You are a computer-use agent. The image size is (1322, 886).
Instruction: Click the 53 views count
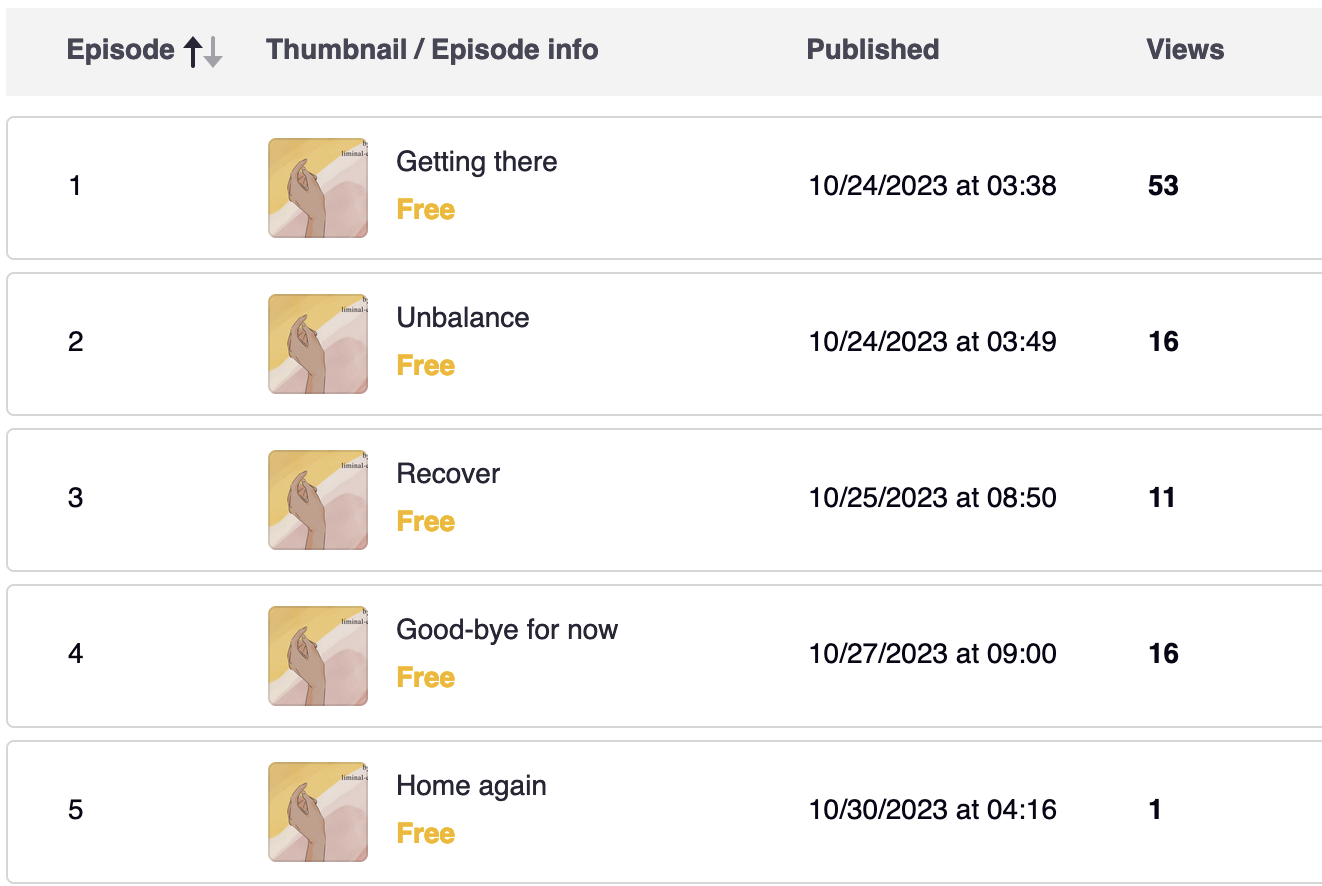coord(1163,186)
